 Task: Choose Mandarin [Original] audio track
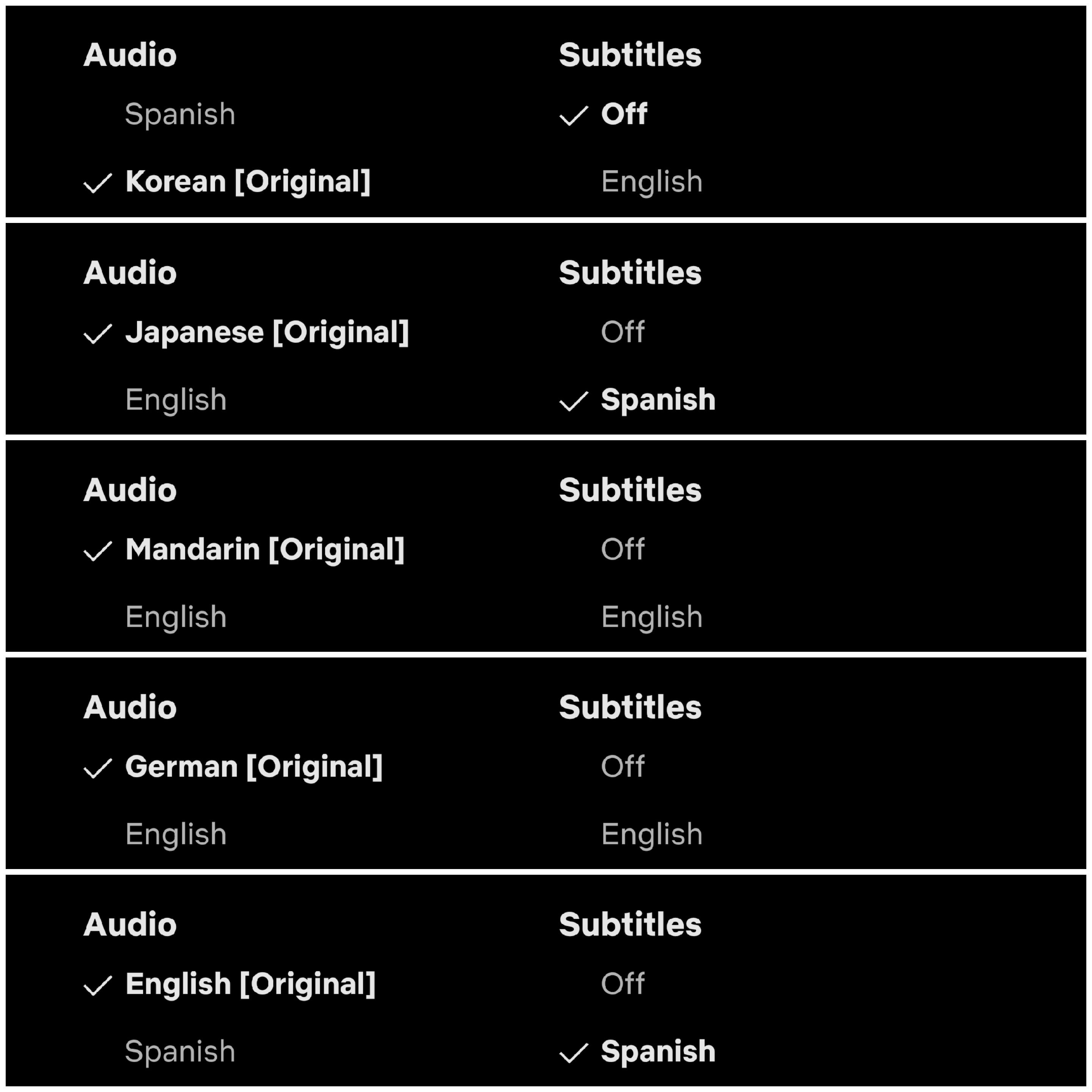pos(265,549)
